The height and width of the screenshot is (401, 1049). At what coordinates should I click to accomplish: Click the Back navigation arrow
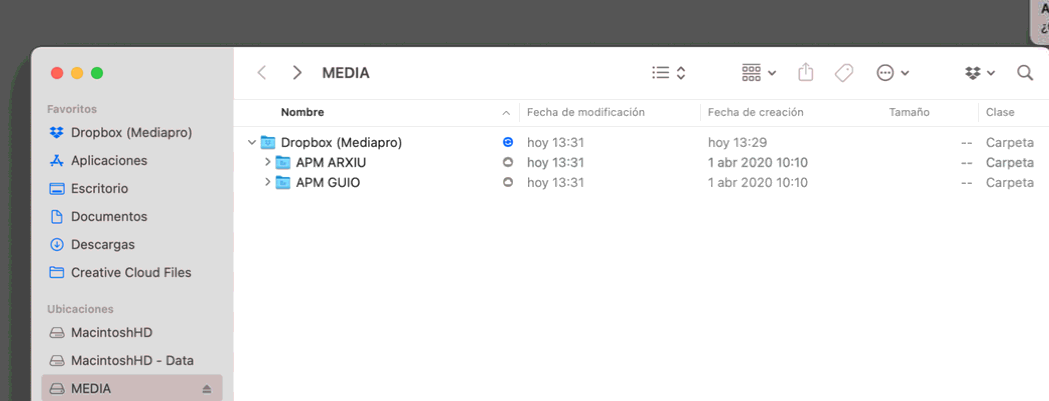coord(262,73)
